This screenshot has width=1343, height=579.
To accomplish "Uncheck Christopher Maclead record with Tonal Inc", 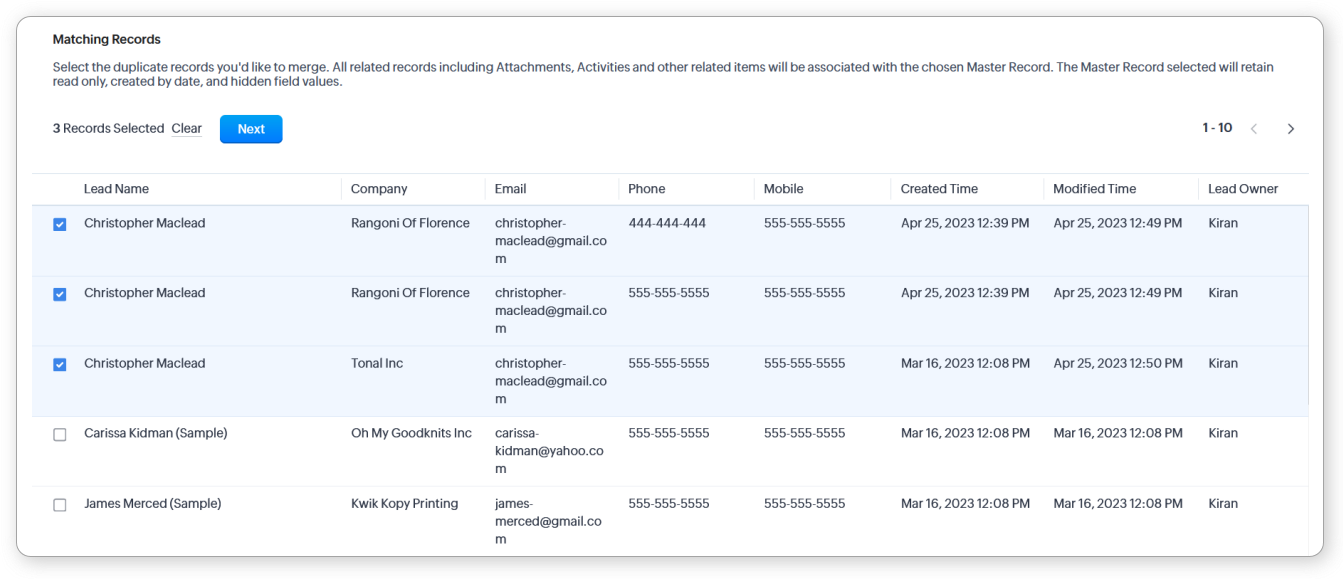I will click(60, 365).
